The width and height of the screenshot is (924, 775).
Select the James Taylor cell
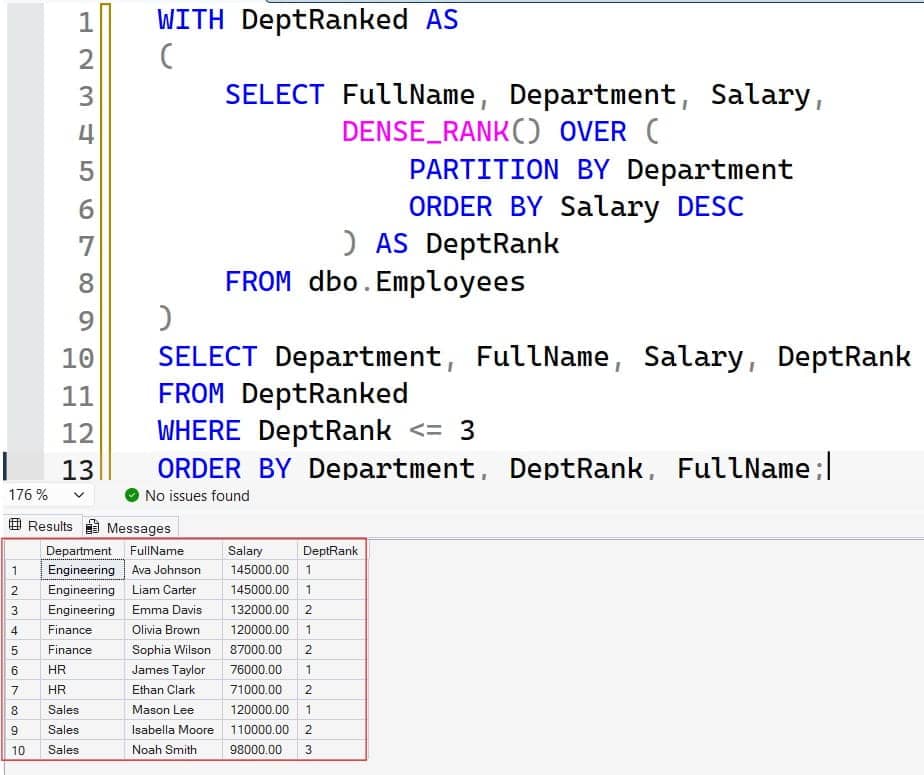click(x=173, y=670)
